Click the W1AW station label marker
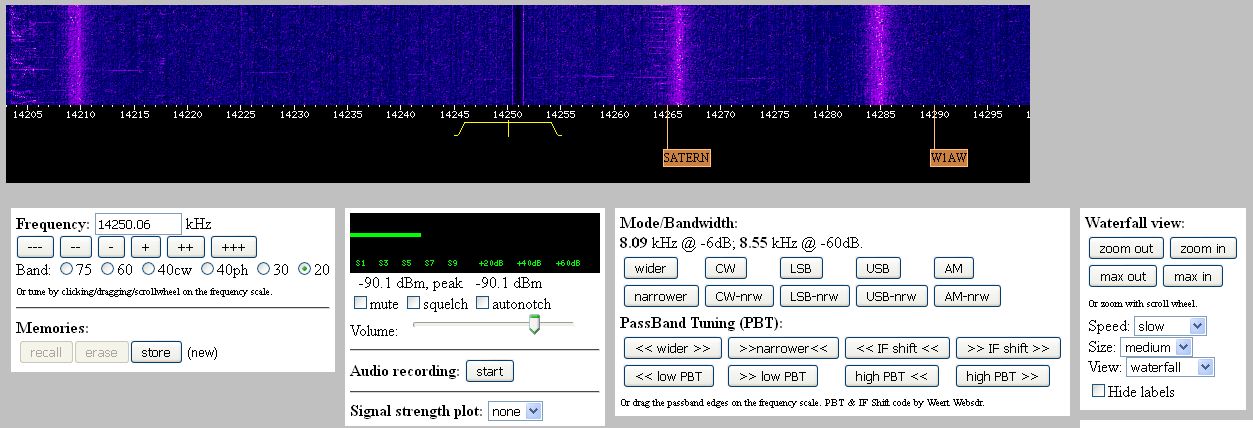1253x428 pixels. coord(948,158)
